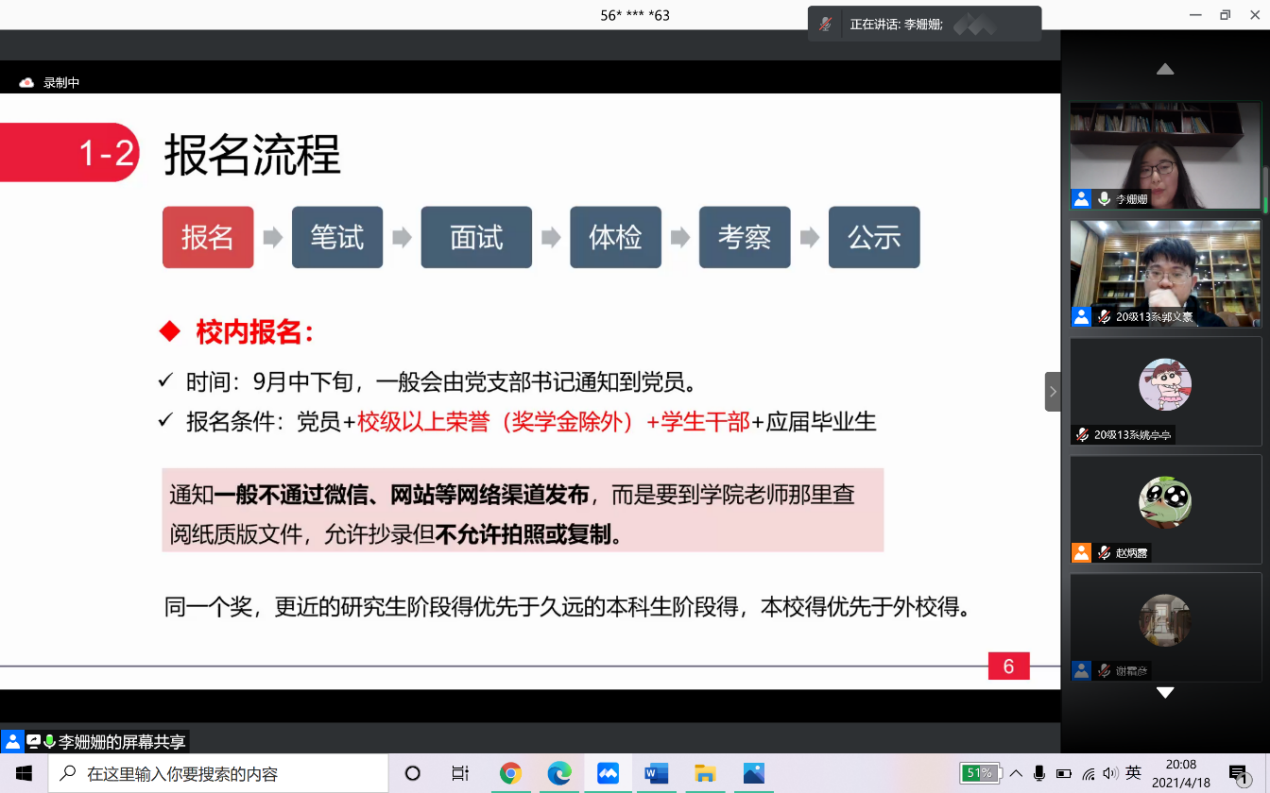Collapse the participant video sidebar chevron
The width and height of the screenshot is (1270, 793).
coord(1052,392)
